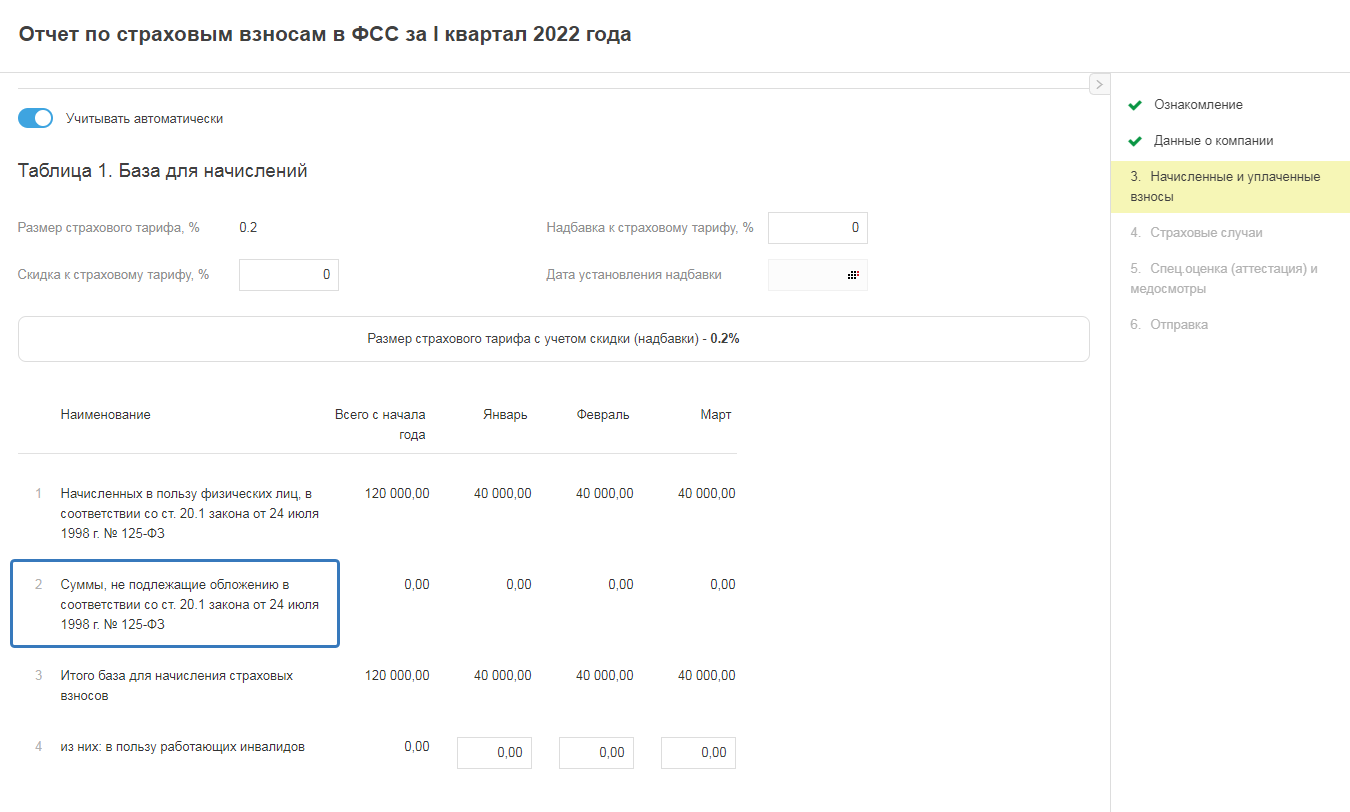The height and width of the screenshot is (812, 1350).
Task: Open step 5 Спец.оценка (аттестация) и медосмотры
Action: (1225, 279)
